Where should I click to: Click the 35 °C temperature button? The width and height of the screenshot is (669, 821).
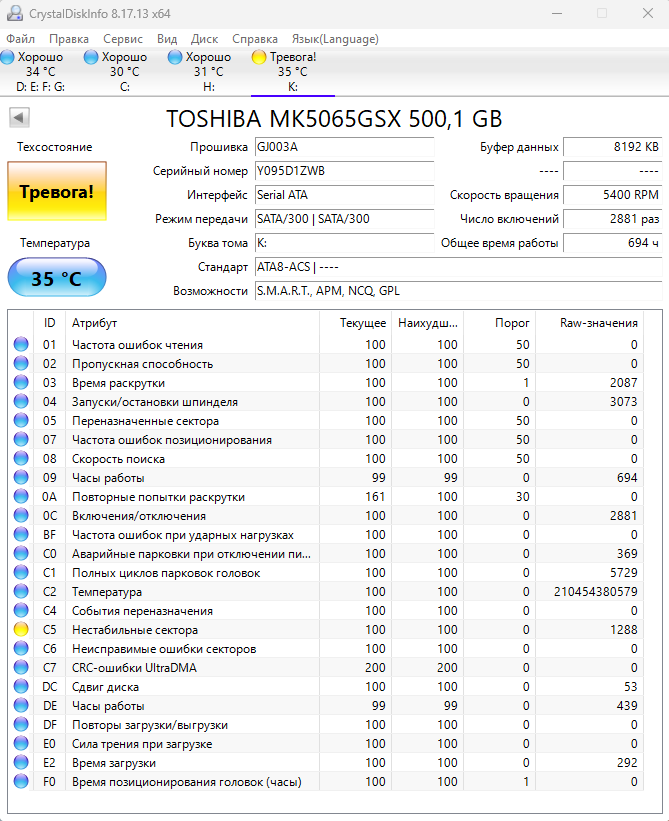(x=57, y=278)
